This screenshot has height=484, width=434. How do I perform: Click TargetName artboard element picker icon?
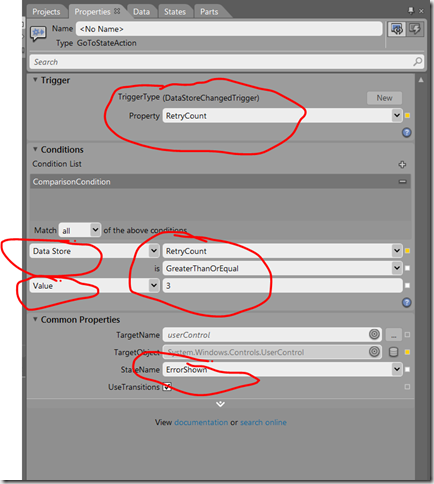pos(374,334)
